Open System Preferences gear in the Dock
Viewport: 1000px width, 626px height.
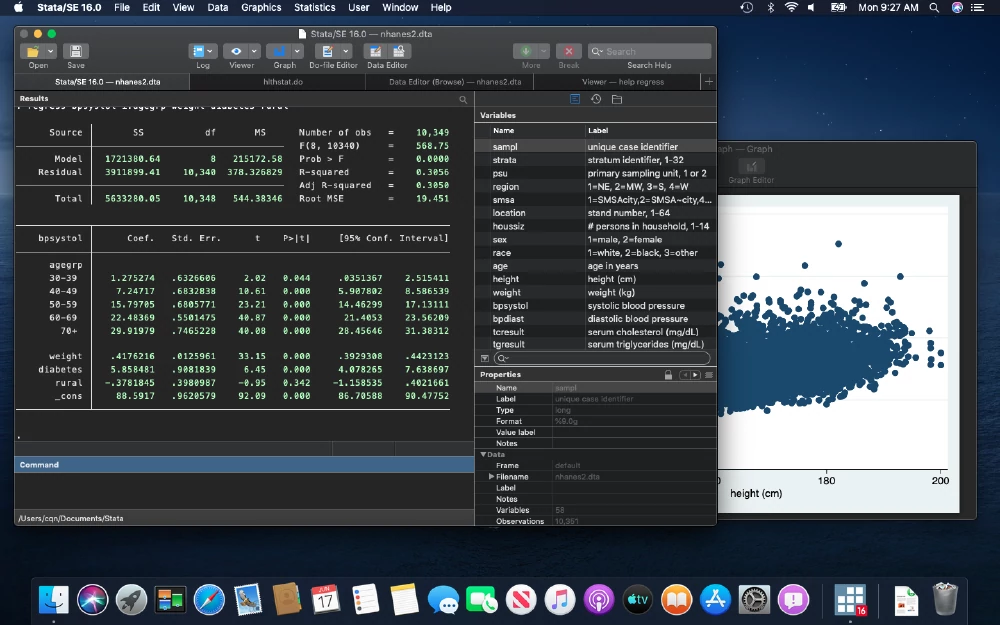click(x=754, y=600)
